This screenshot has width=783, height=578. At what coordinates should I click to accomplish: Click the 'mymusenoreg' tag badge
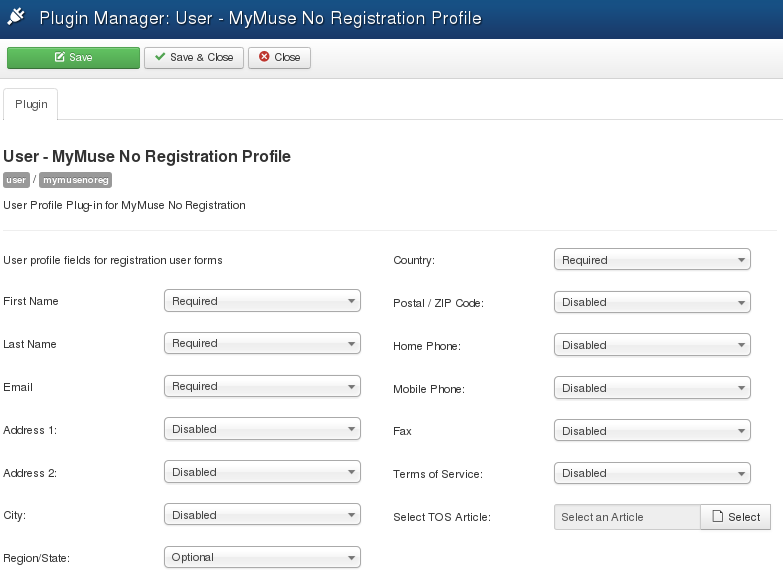75,181
